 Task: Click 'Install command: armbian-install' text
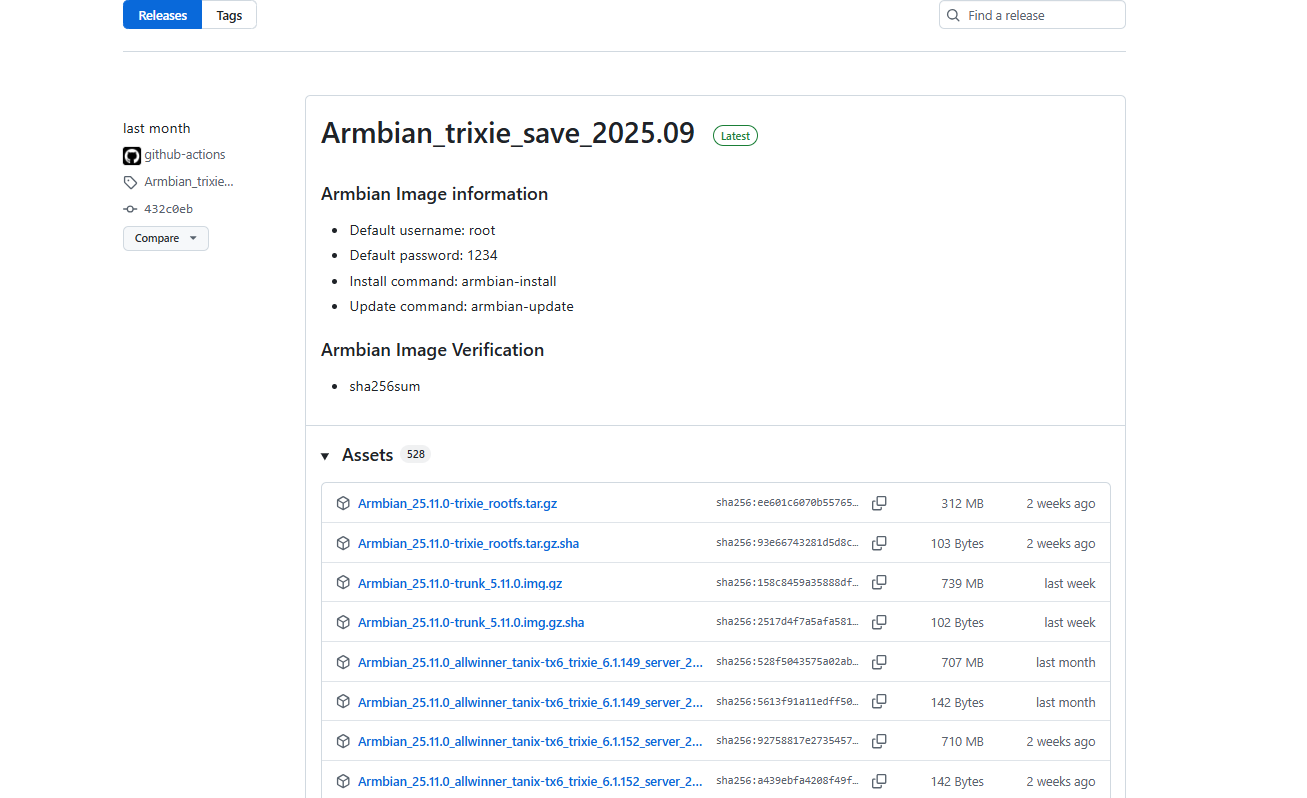point(453,281)
